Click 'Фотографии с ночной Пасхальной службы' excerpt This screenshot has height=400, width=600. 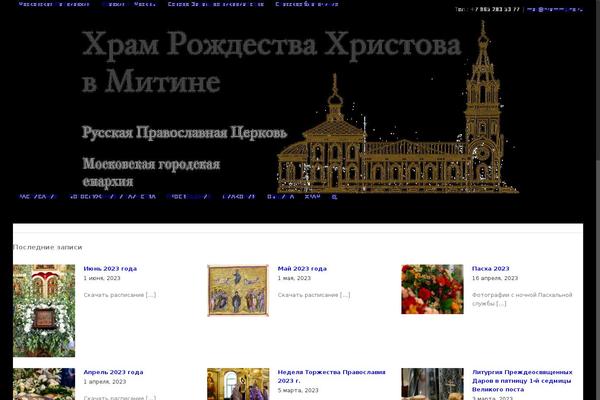[x=522, y=299]
